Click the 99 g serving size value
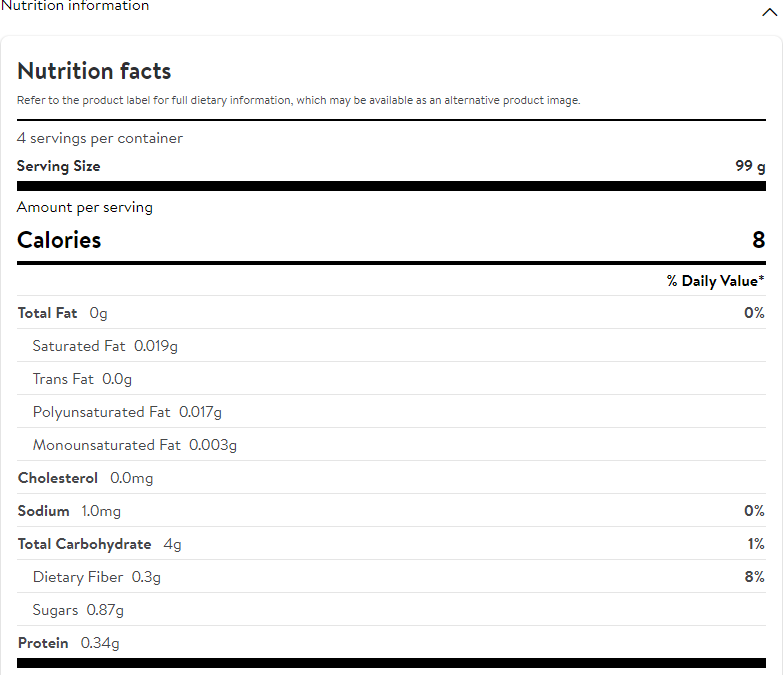Screen dimensions: 783x675 point(750,166)
